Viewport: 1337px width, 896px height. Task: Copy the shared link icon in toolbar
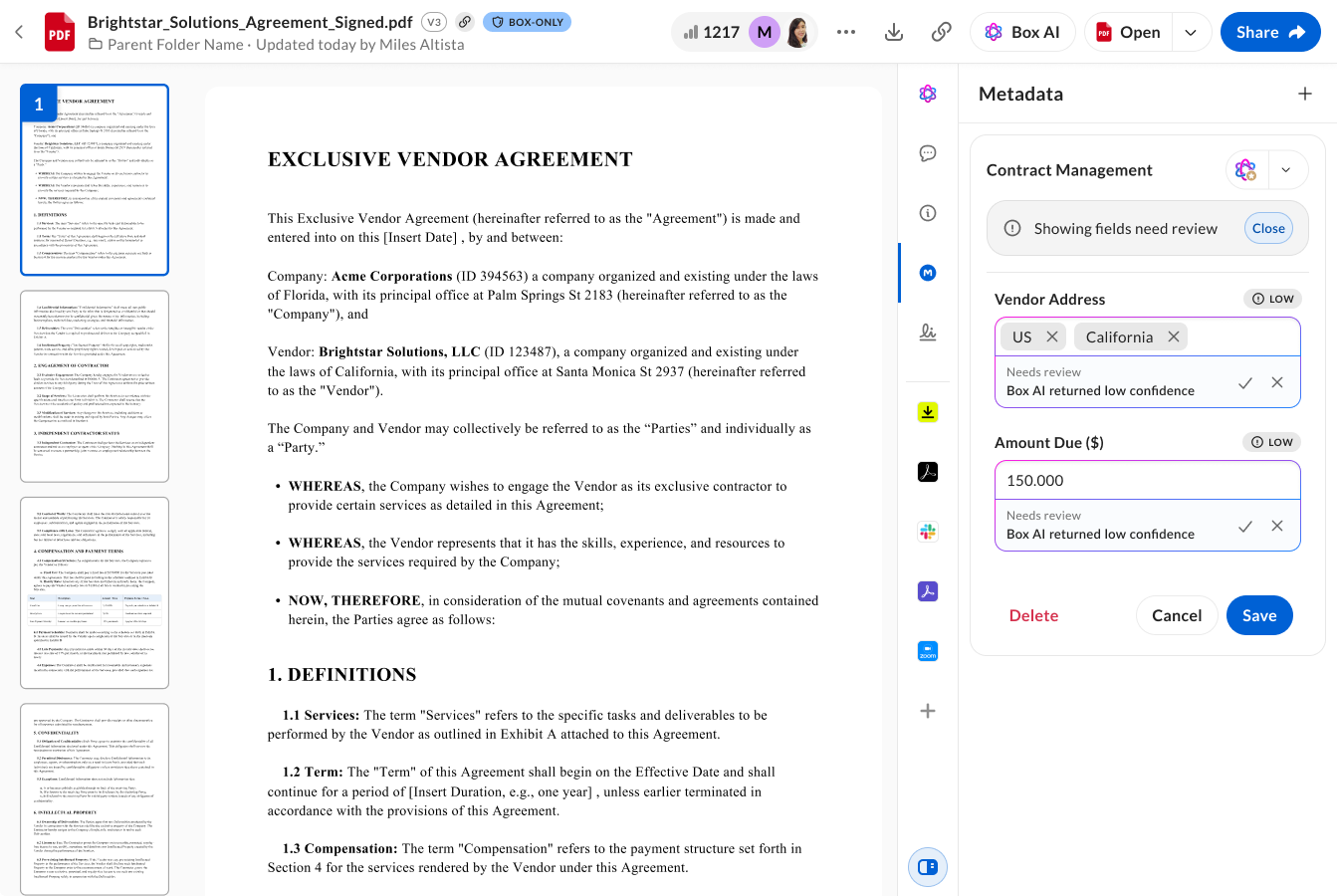pos(941,31)
